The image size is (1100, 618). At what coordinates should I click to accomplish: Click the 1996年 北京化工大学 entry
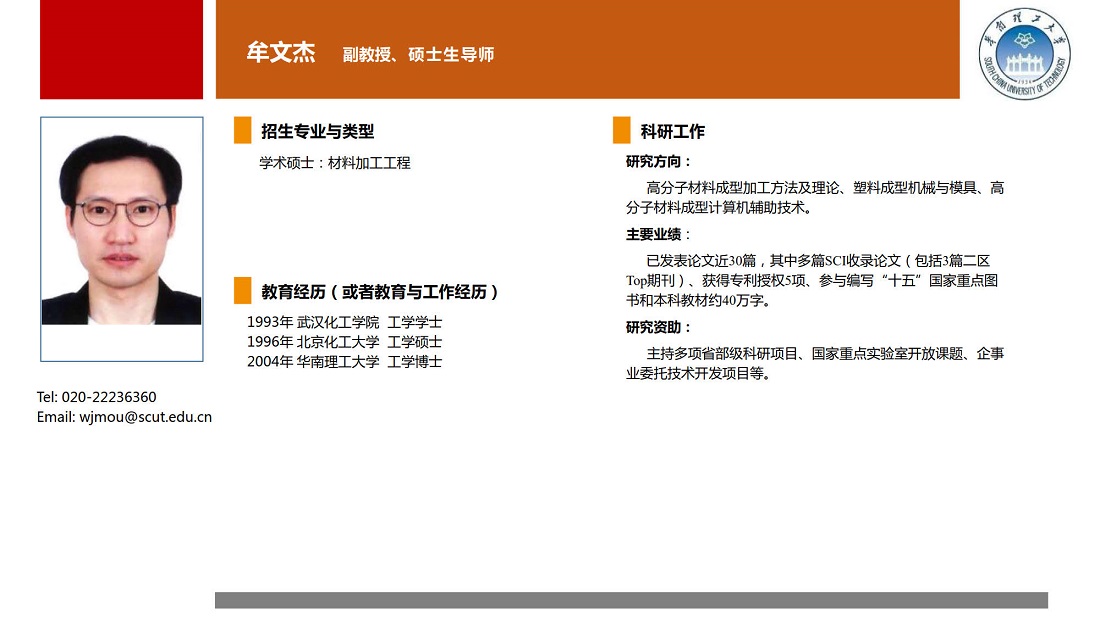tap(344, 342)
